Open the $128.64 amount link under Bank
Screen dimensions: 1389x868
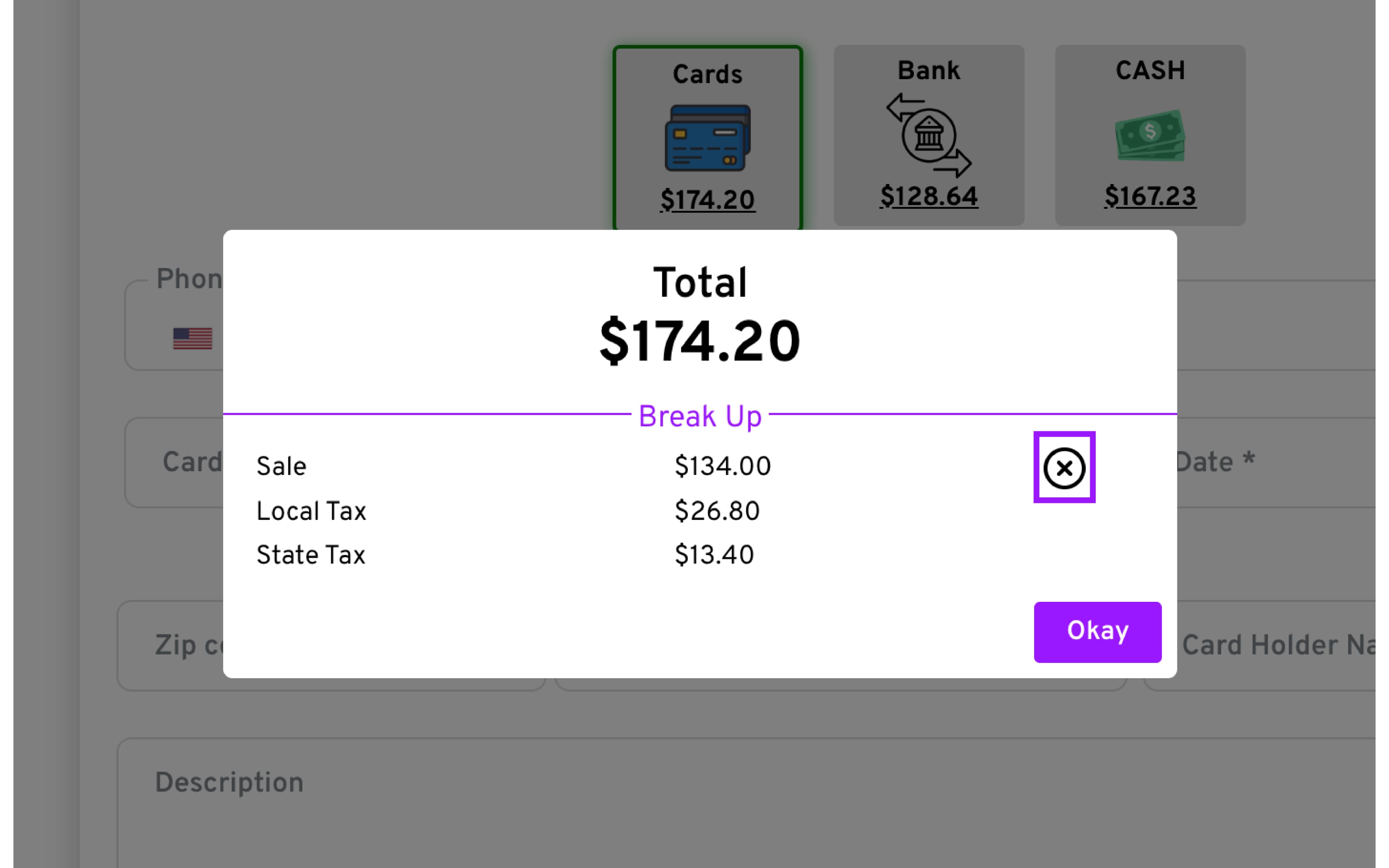(928, 196)
